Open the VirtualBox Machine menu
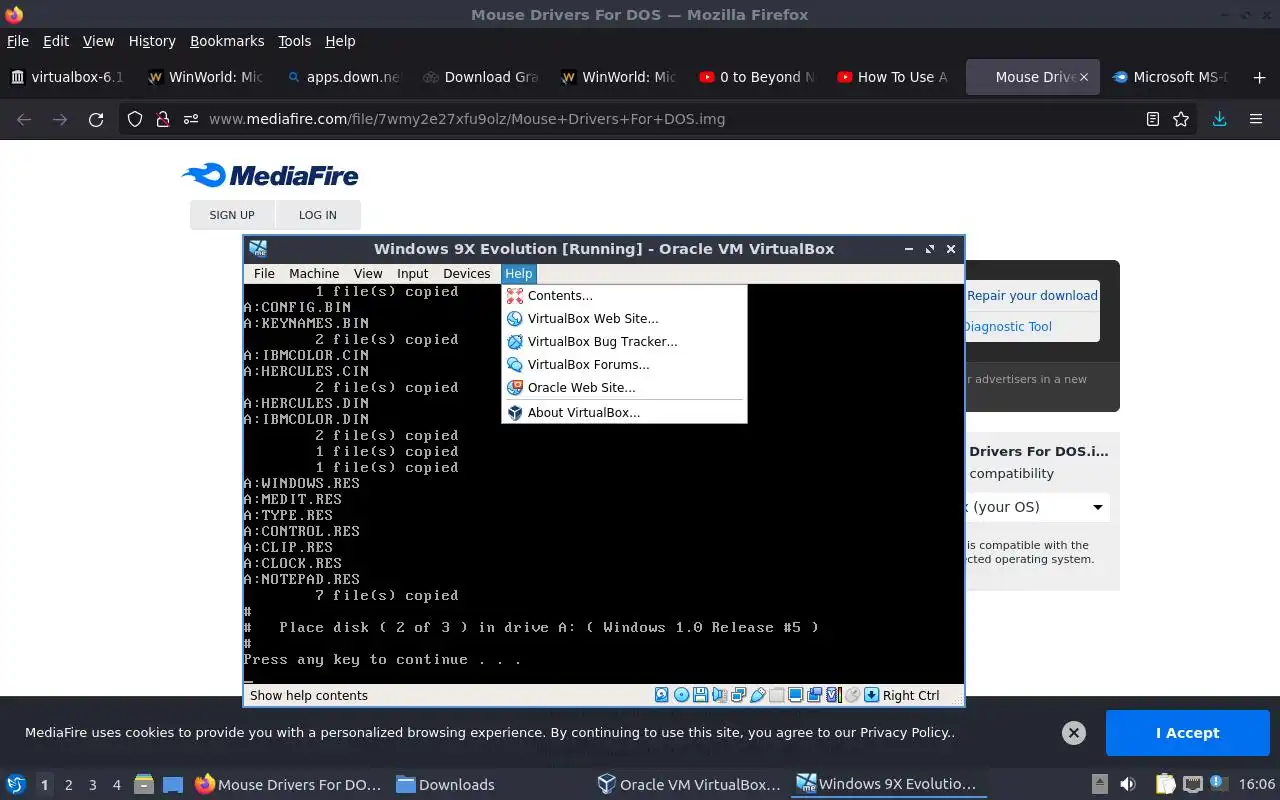The height and width of the screenshot is (800, 1280). [x=314, y=274]
